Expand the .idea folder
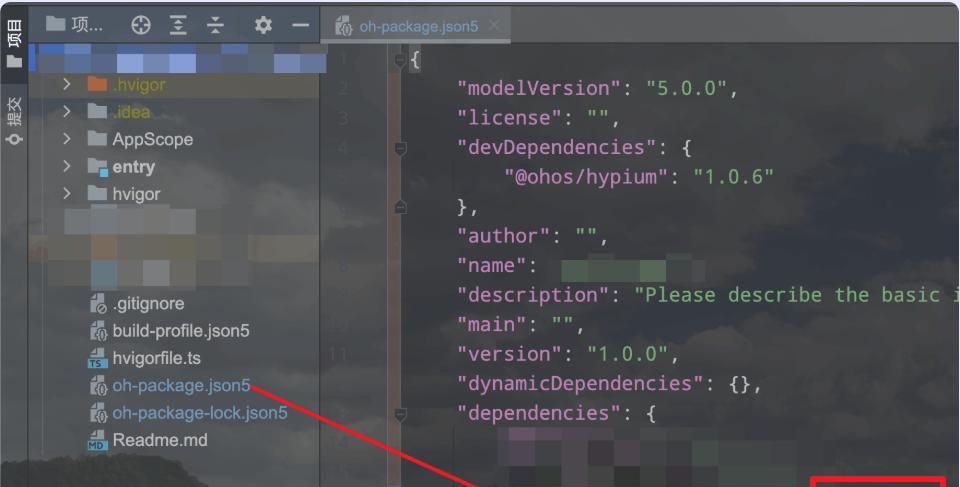Image resolution: width=960 pixels, height=487 pixels. pyautogui.click(x=67, y=112)
